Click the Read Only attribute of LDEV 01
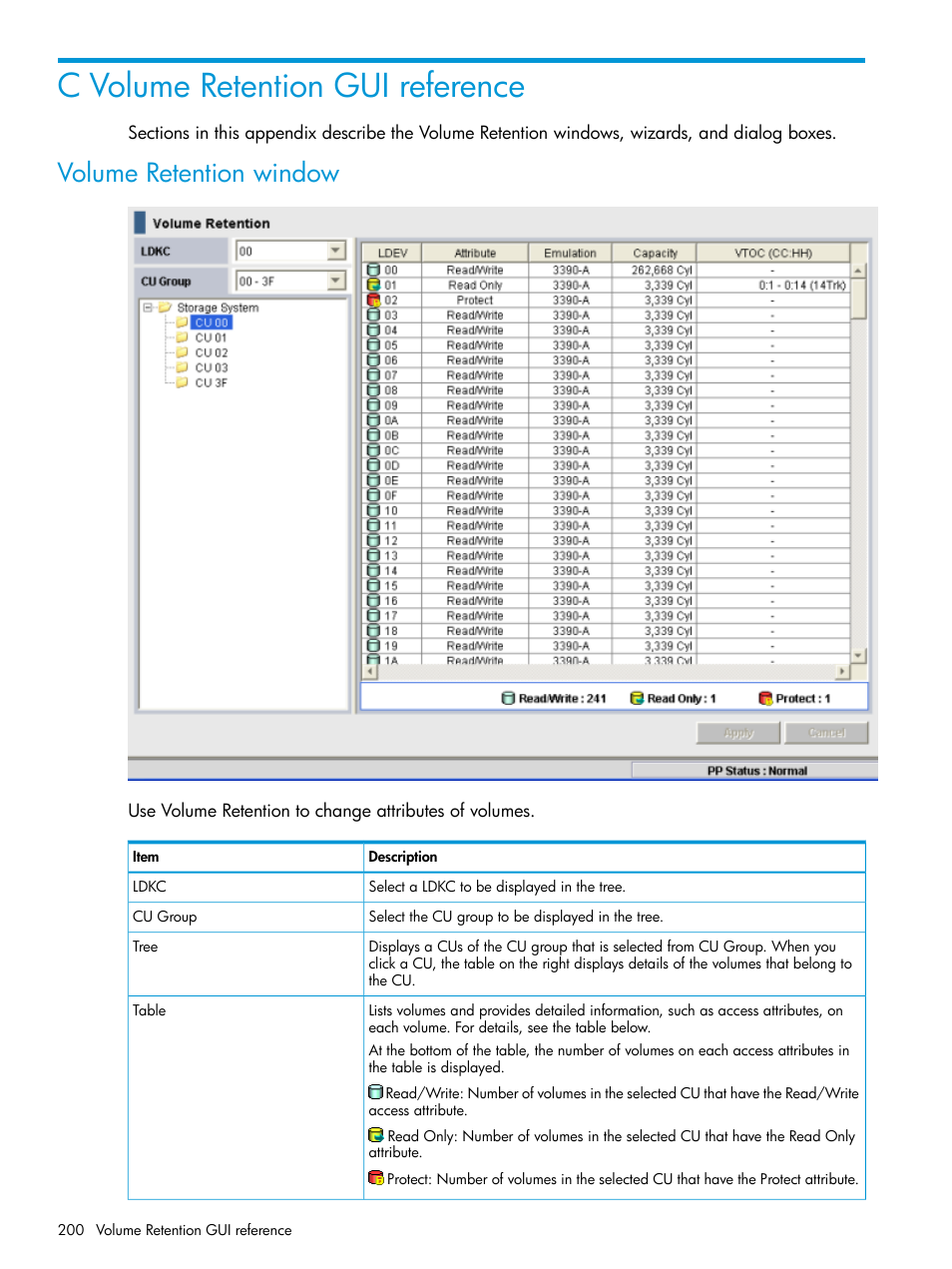Viewport: 952px width, 1269px height. (x=475, y=285)
